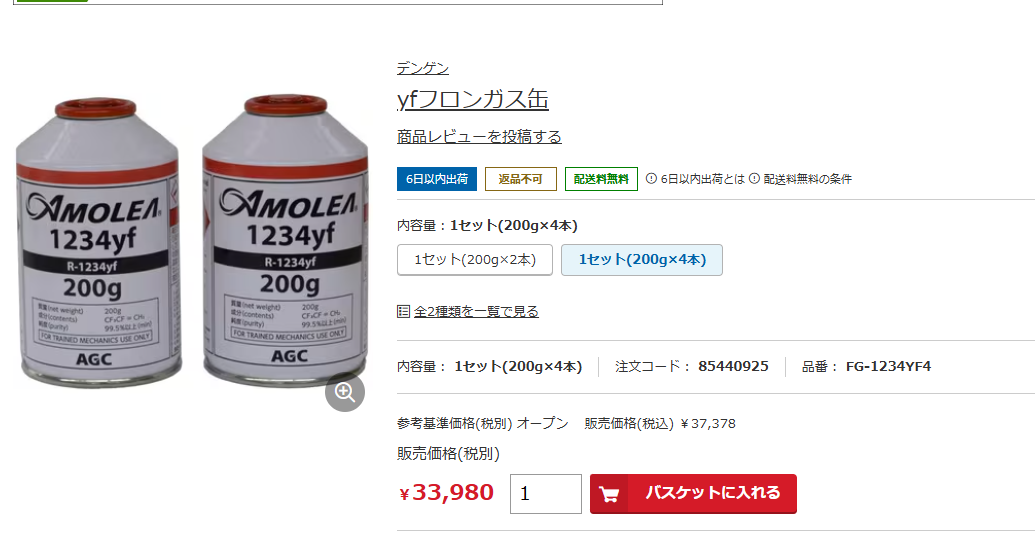Click the green 配送料無料 badge

[x=601, y=179]
